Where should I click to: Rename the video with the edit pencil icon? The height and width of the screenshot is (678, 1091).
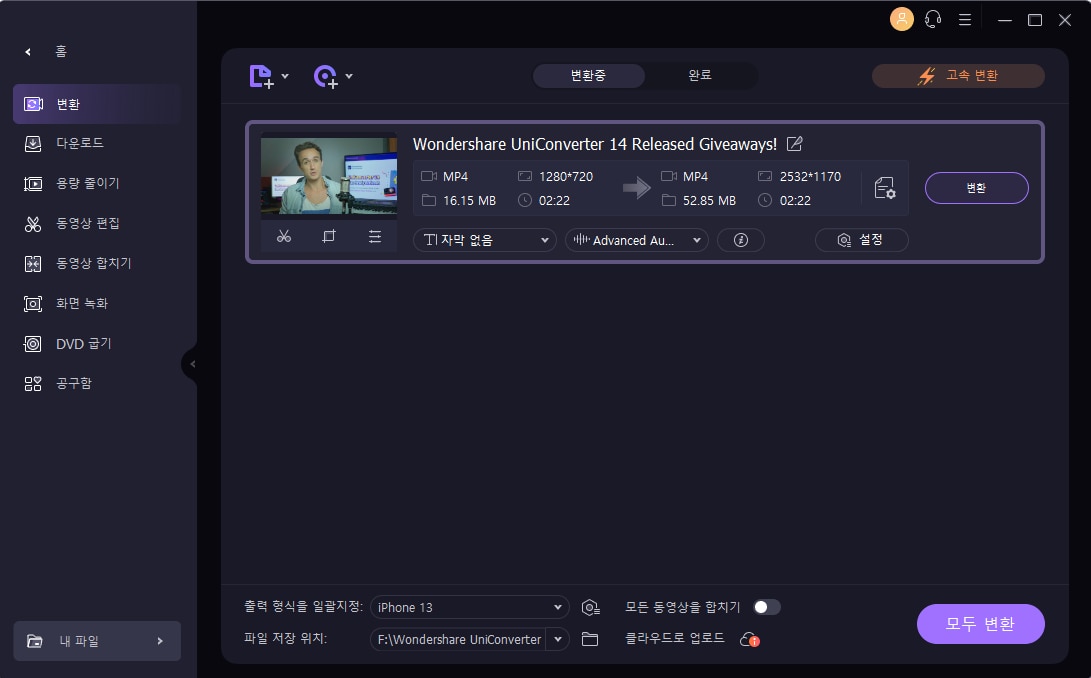795,144
